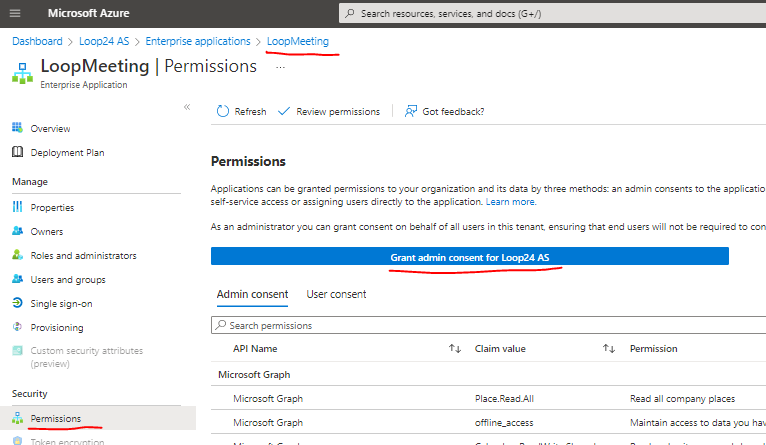
Task: Open the Provisioning blade
Action: (57, 328)
